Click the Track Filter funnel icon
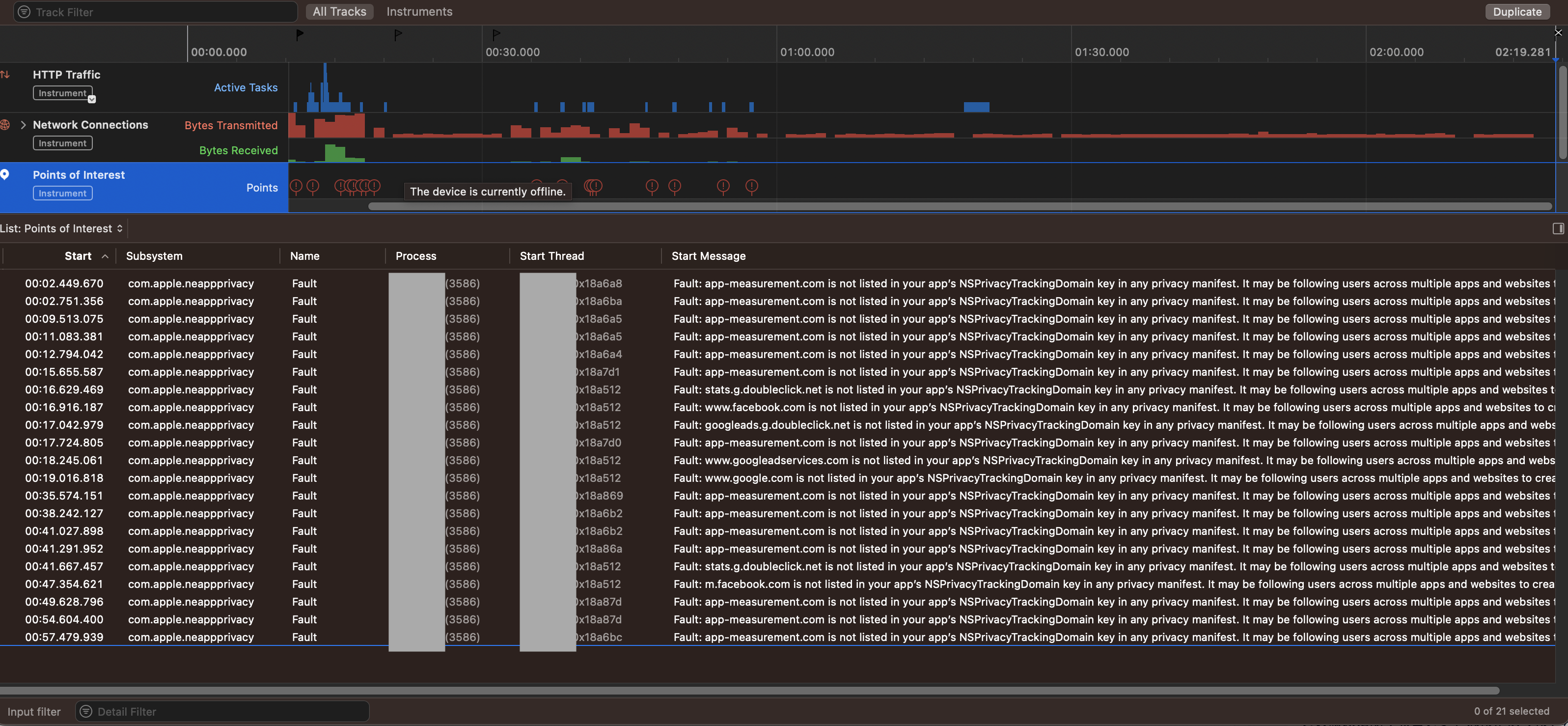The height and width of the screenshot is (726, 1568). tap(24, 12)
